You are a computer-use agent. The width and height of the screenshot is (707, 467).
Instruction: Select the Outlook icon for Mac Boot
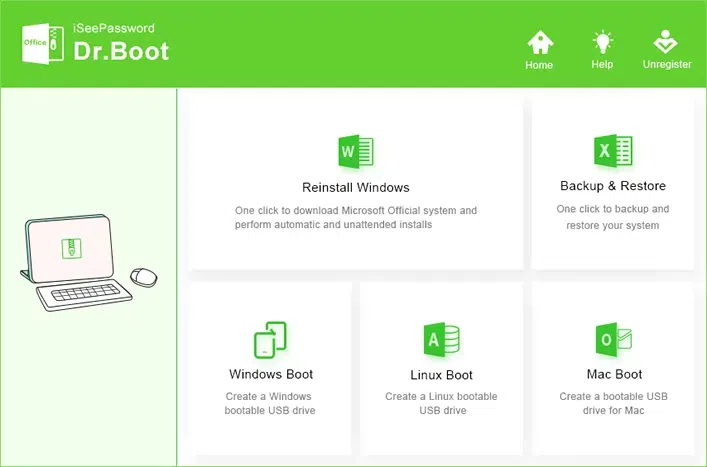613,340
